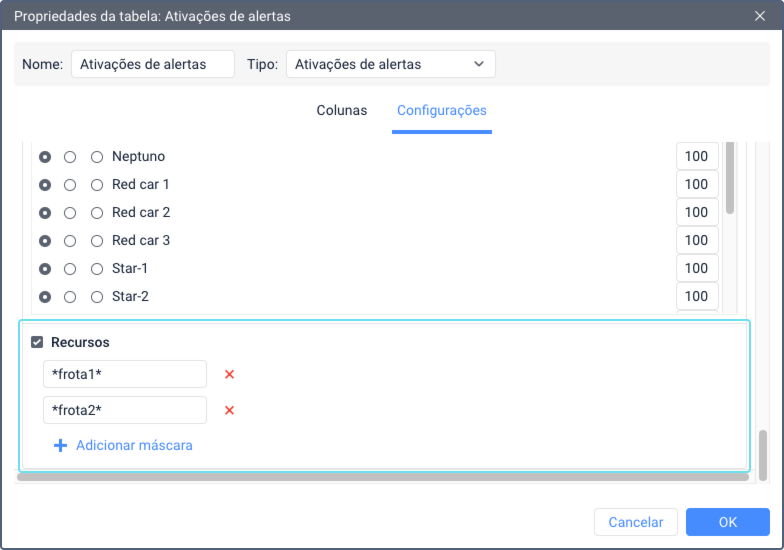This screenshot has width=784, height=550.
Task: Open the Configurações tab
Action: tap(441, 110)
